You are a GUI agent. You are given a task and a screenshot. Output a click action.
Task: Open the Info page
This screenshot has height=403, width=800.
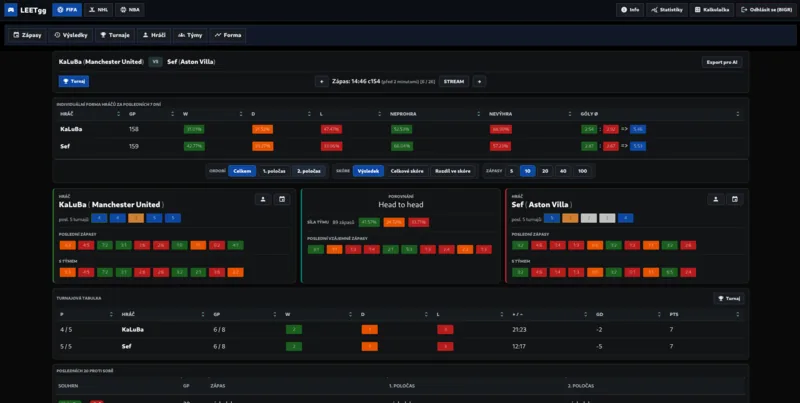(630, 10)
